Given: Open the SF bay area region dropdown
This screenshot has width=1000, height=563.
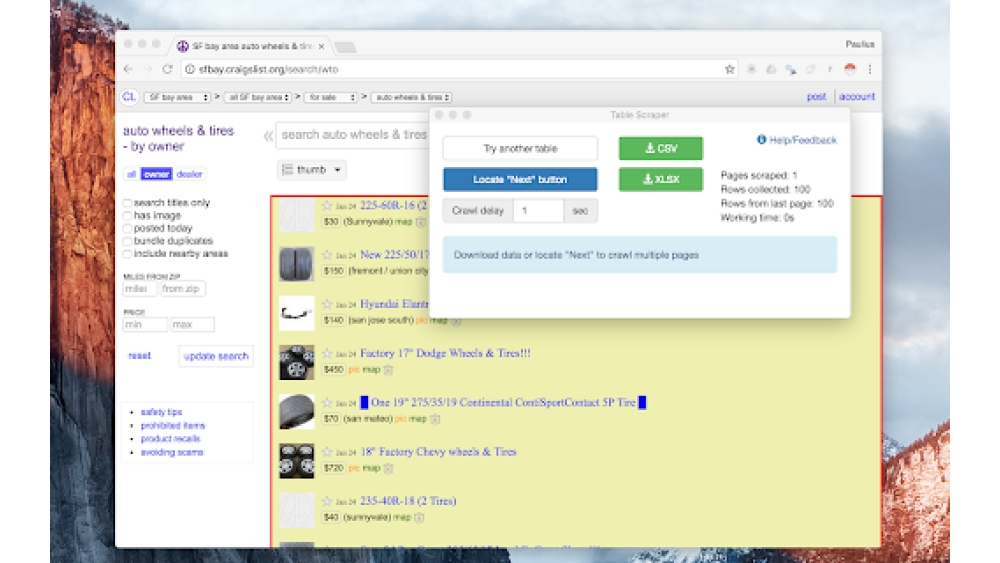Looking at the screenshot, I should click(x=177, y=97).
